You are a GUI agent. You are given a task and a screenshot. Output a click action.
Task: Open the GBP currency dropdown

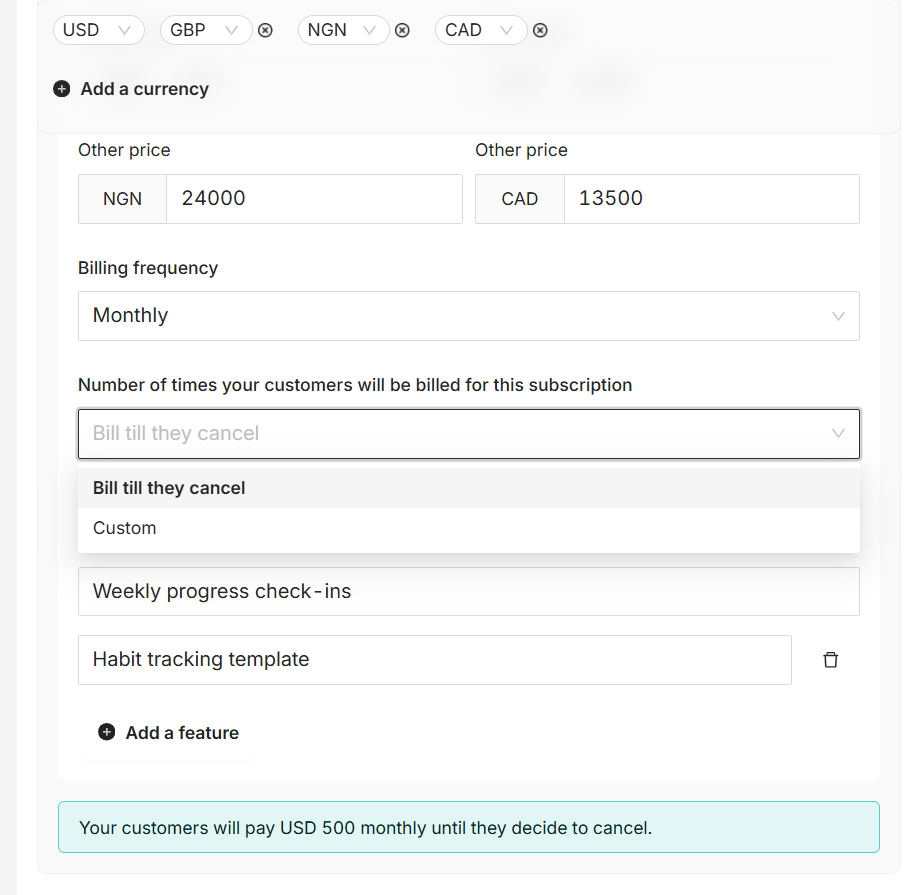(206, 30)
